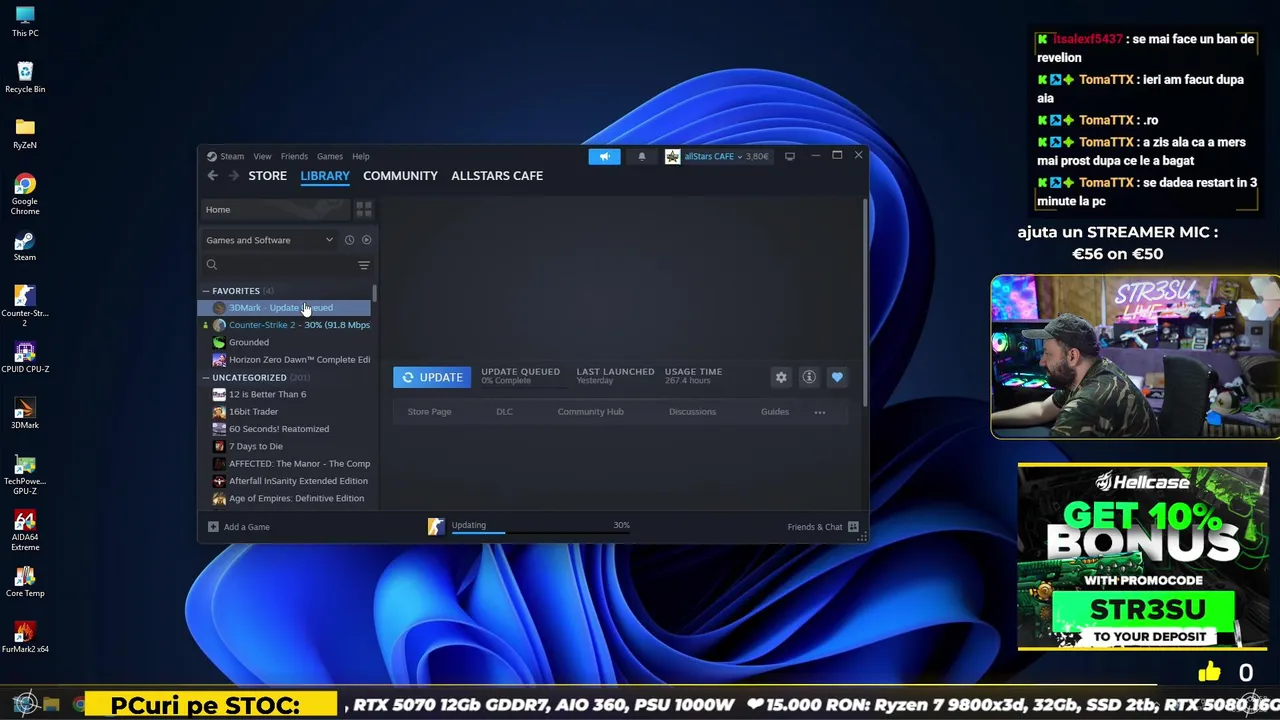Click the blue UPDATE button
This screenshot has height=720, width=1280.
(432, 377)
